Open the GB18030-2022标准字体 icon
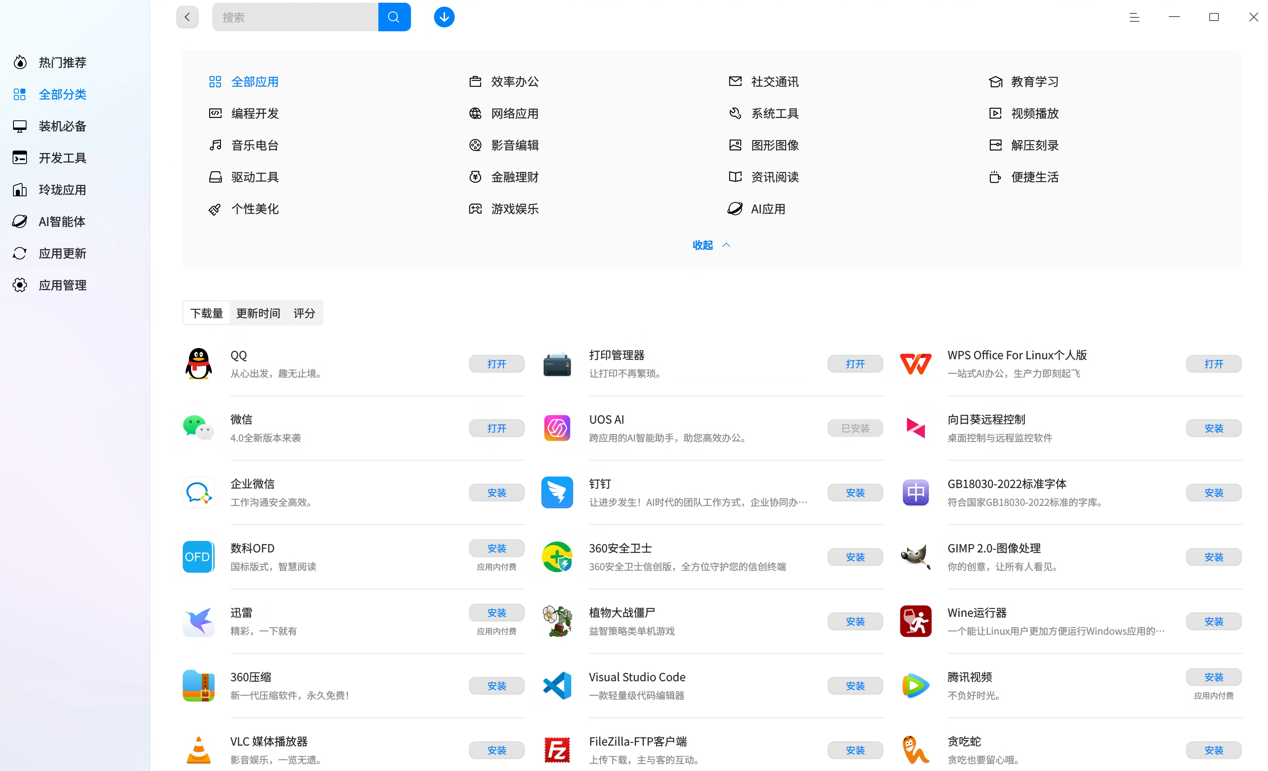1268x771 pixels. pos(915,492)
